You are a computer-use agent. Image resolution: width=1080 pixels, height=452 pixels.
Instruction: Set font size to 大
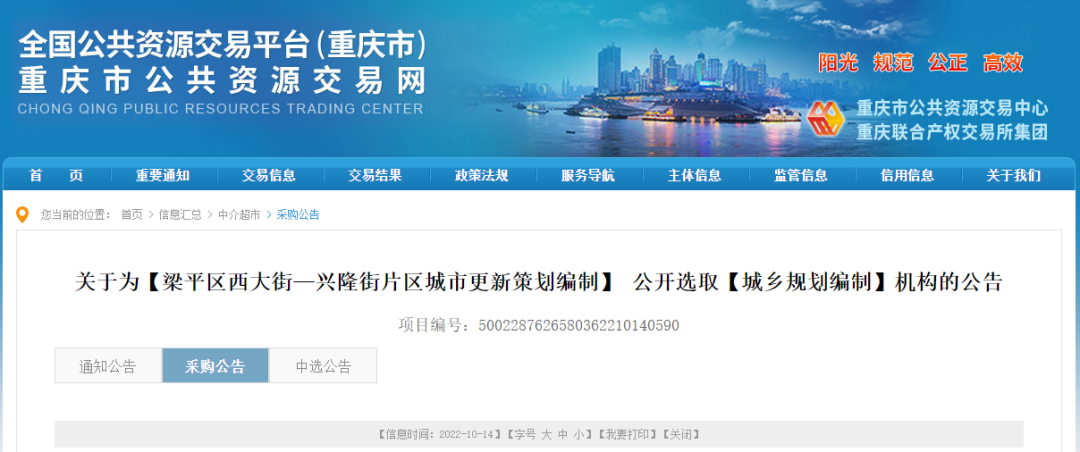point(546,435)
